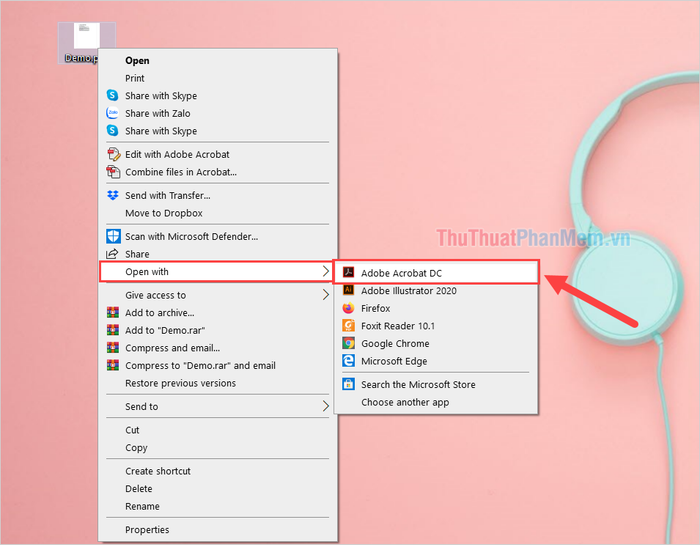
Task: Click the Microsoft Defender shield icon
Action: click(x=113, y=236)
